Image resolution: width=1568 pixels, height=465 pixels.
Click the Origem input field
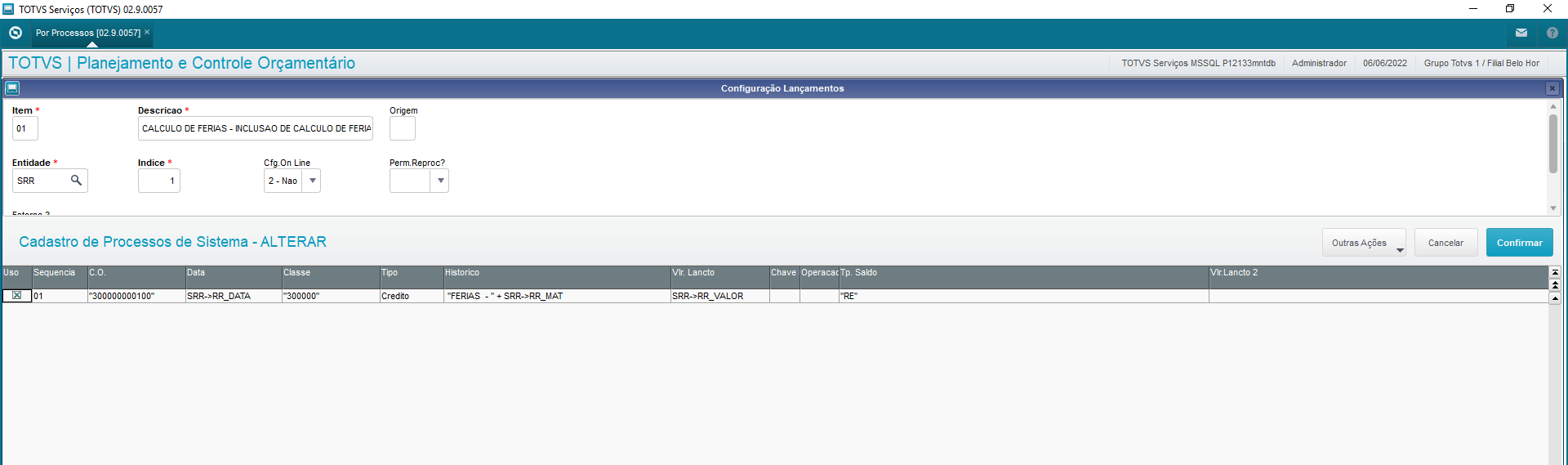coord(403,128)
